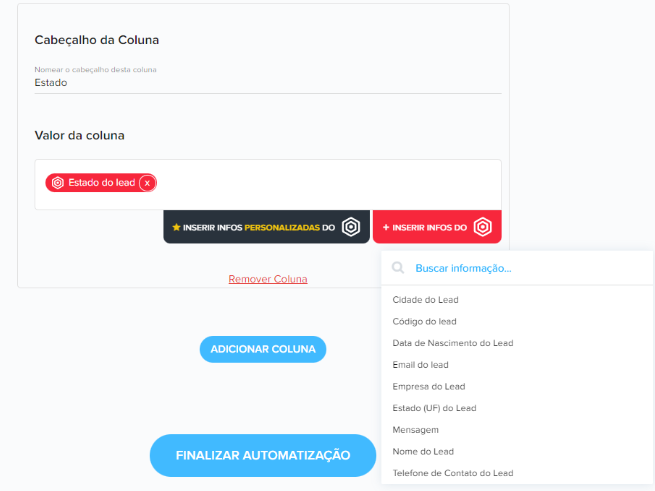The image size is (655, 491).
Task: Focus the column header name field containing Estado
Action: (x=267, y=83)
